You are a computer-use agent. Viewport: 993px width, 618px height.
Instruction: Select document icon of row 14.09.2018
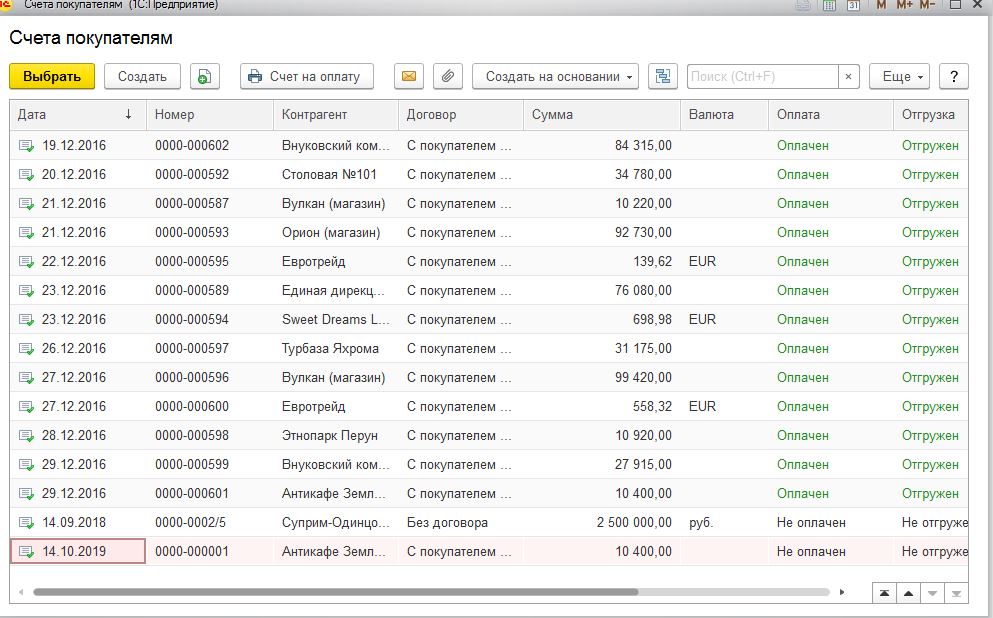point(26,523)
